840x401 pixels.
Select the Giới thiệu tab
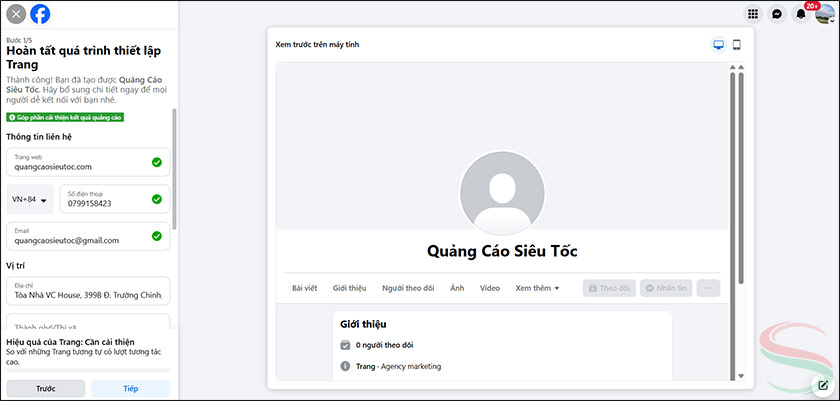(x=349, y=288)
